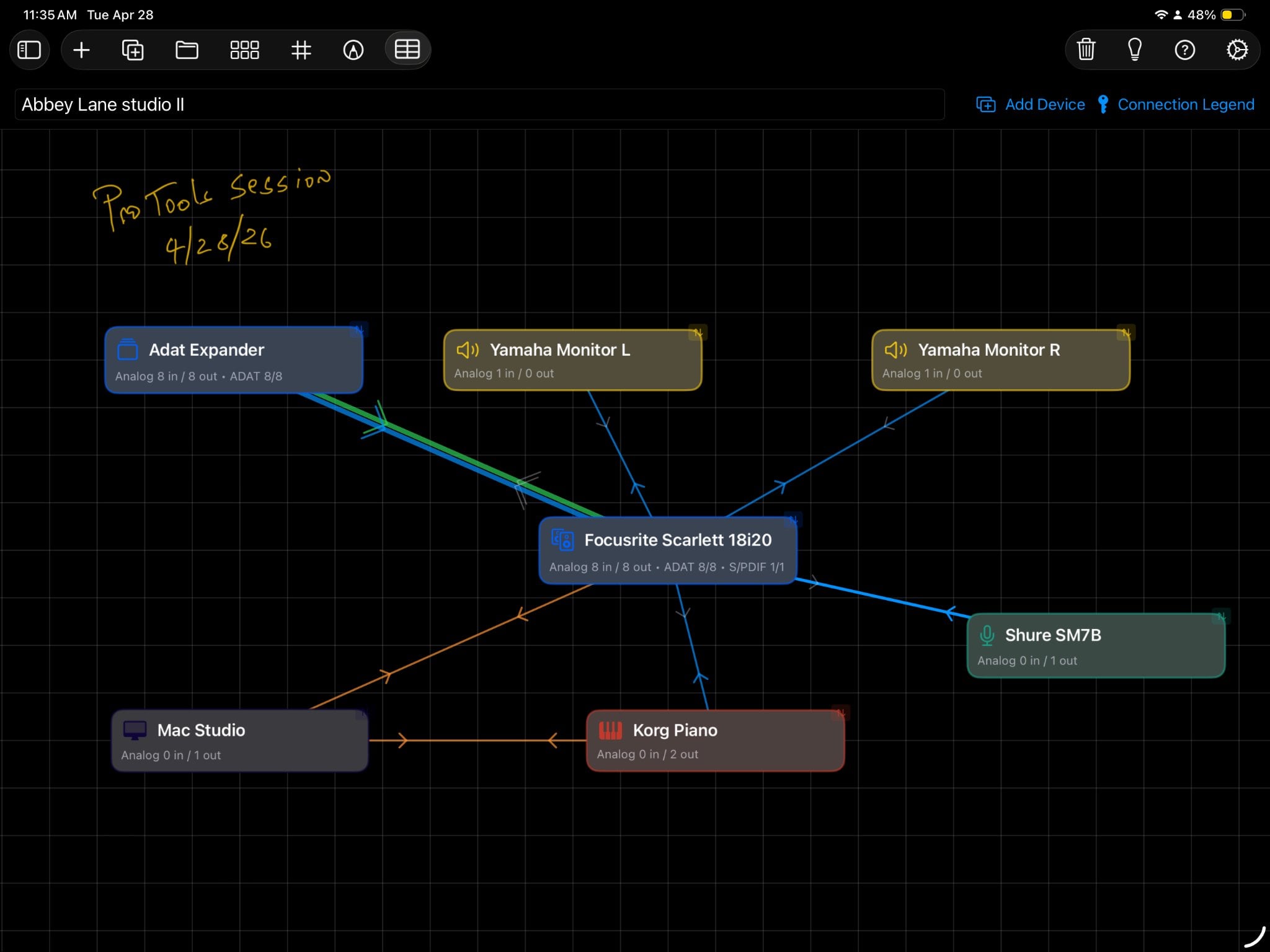Click the Add Device button

coord(1031,104)
